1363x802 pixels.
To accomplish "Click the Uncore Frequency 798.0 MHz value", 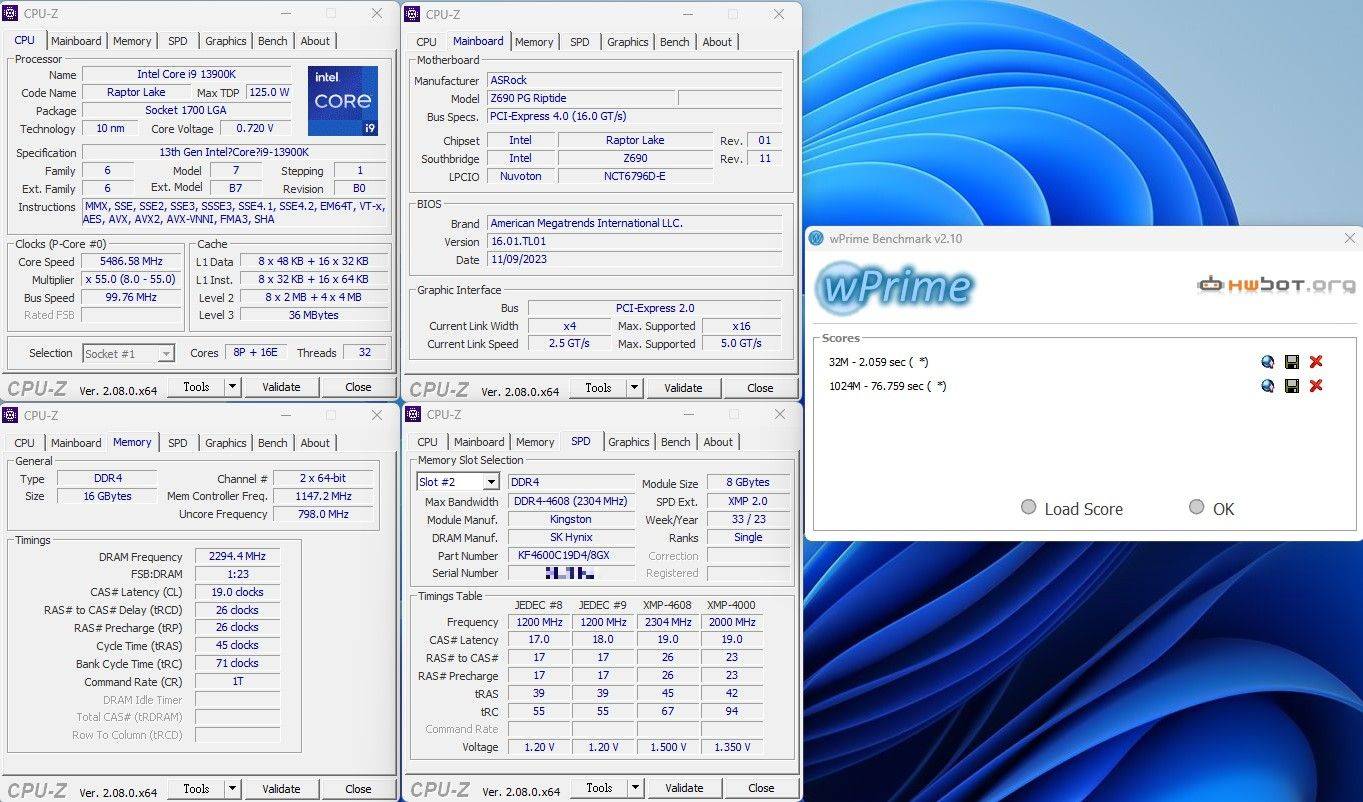I will click(x=324, y=514).
